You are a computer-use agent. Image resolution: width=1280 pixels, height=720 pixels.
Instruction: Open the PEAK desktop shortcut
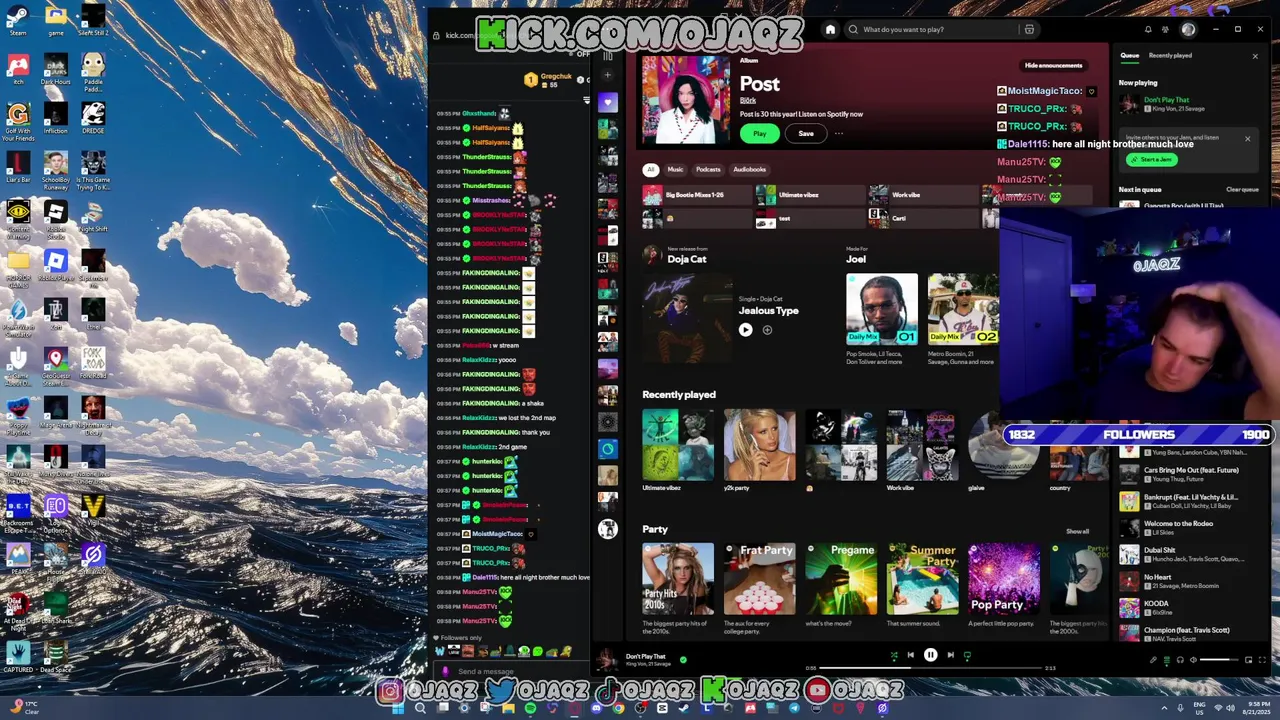[18, 557]
